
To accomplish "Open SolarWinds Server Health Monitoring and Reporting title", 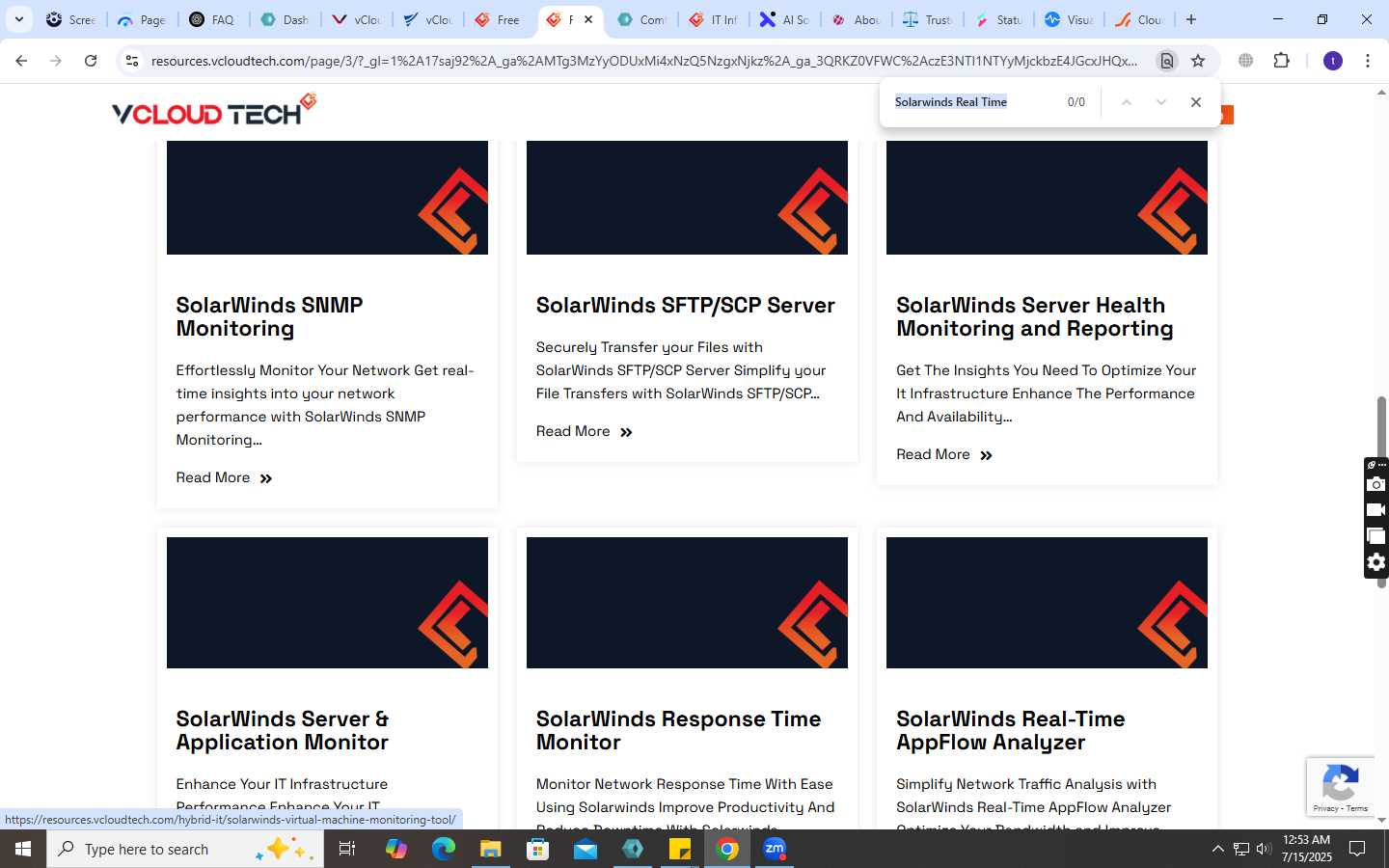I will (x=1034, y=316).
